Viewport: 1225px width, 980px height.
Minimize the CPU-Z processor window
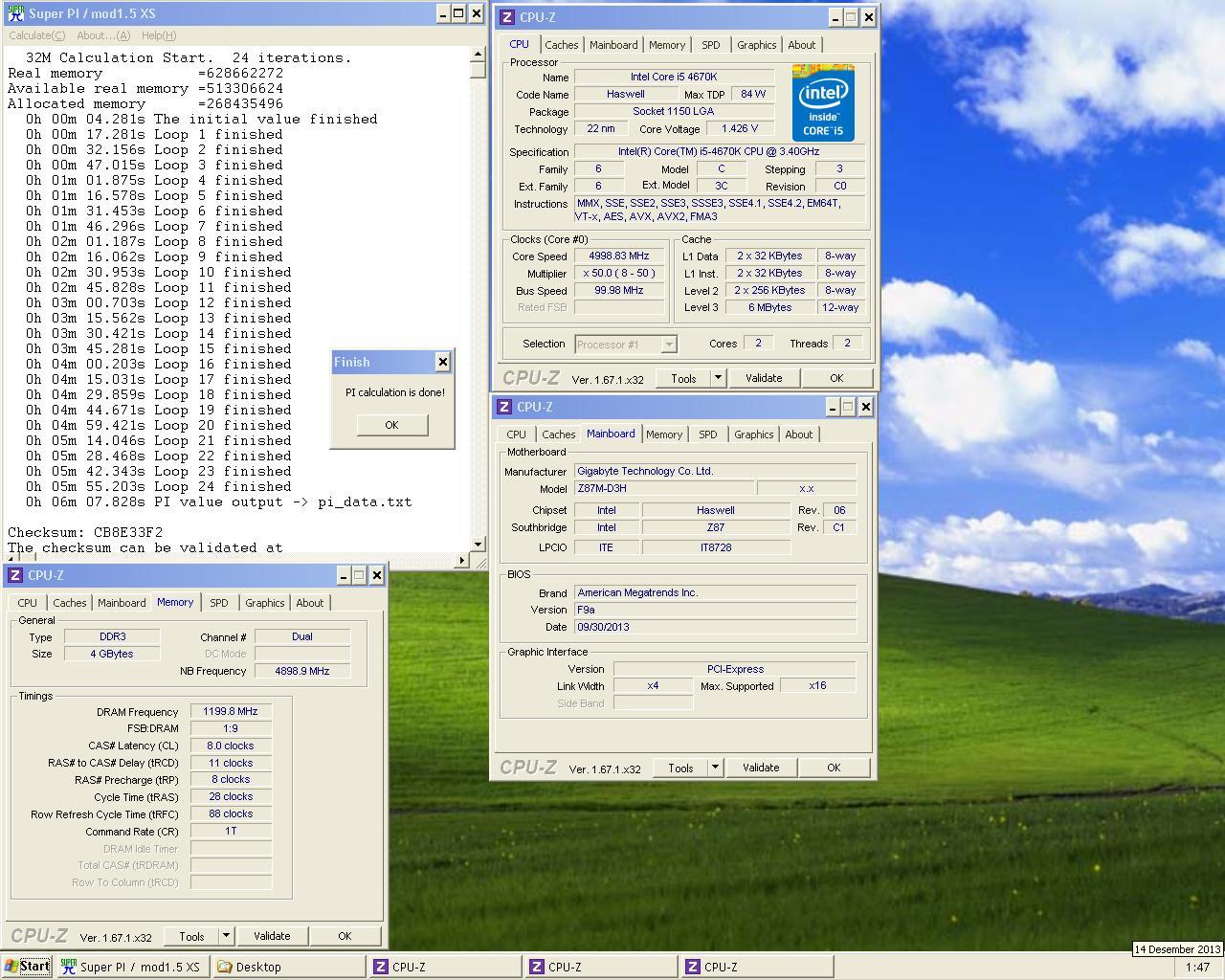click(x=835, y=17)
